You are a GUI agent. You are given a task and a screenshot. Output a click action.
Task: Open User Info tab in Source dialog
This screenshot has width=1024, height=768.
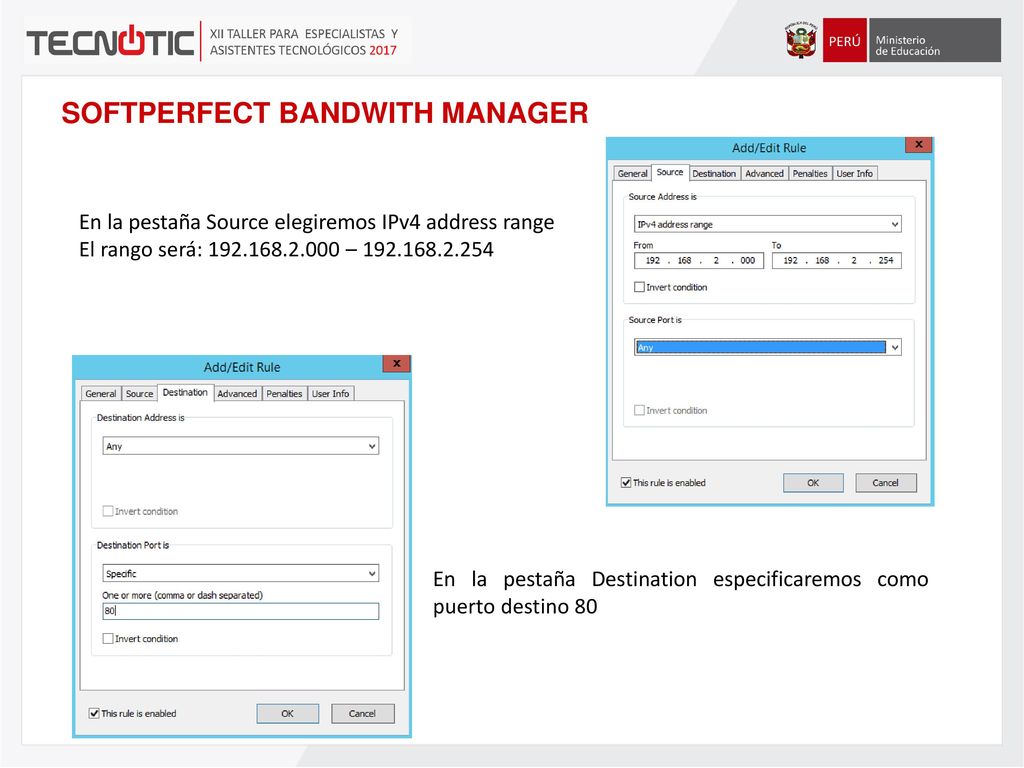[x=854, y=174]
